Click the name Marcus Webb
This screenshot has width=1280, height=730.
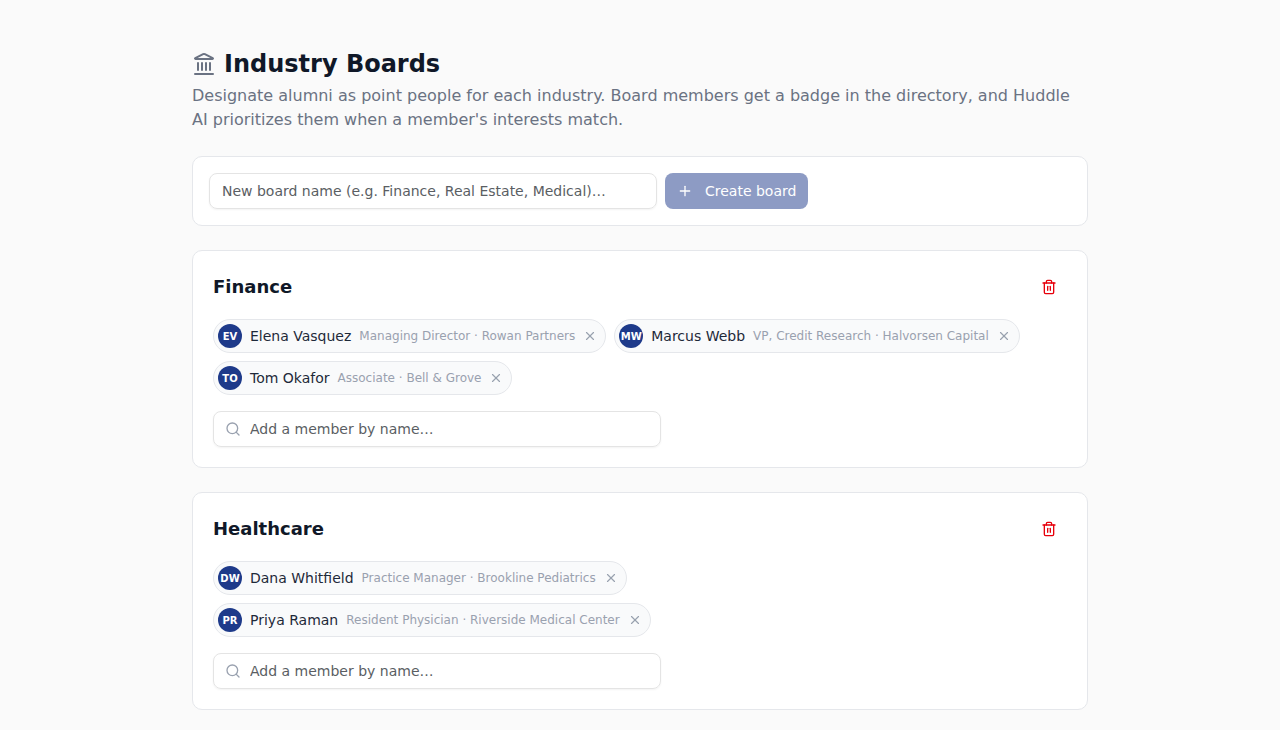point(698,336)
